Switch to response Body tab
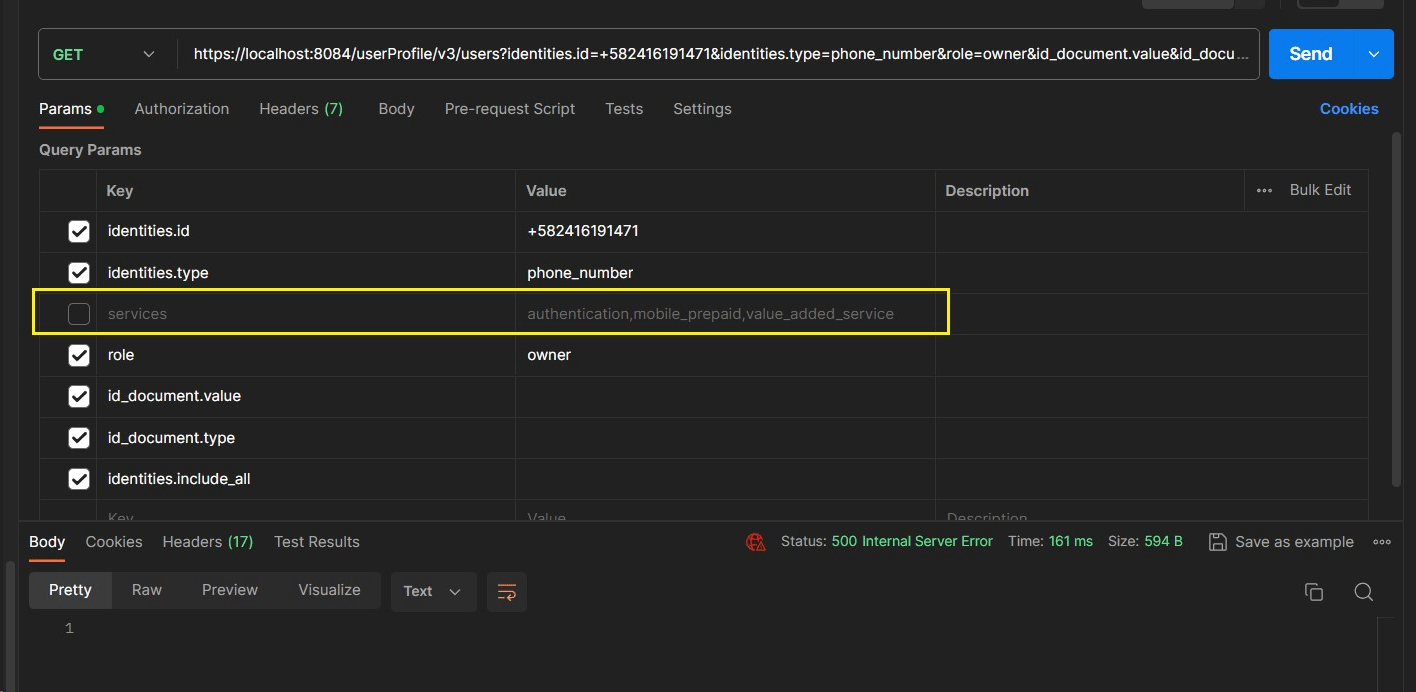 [47, 542]
